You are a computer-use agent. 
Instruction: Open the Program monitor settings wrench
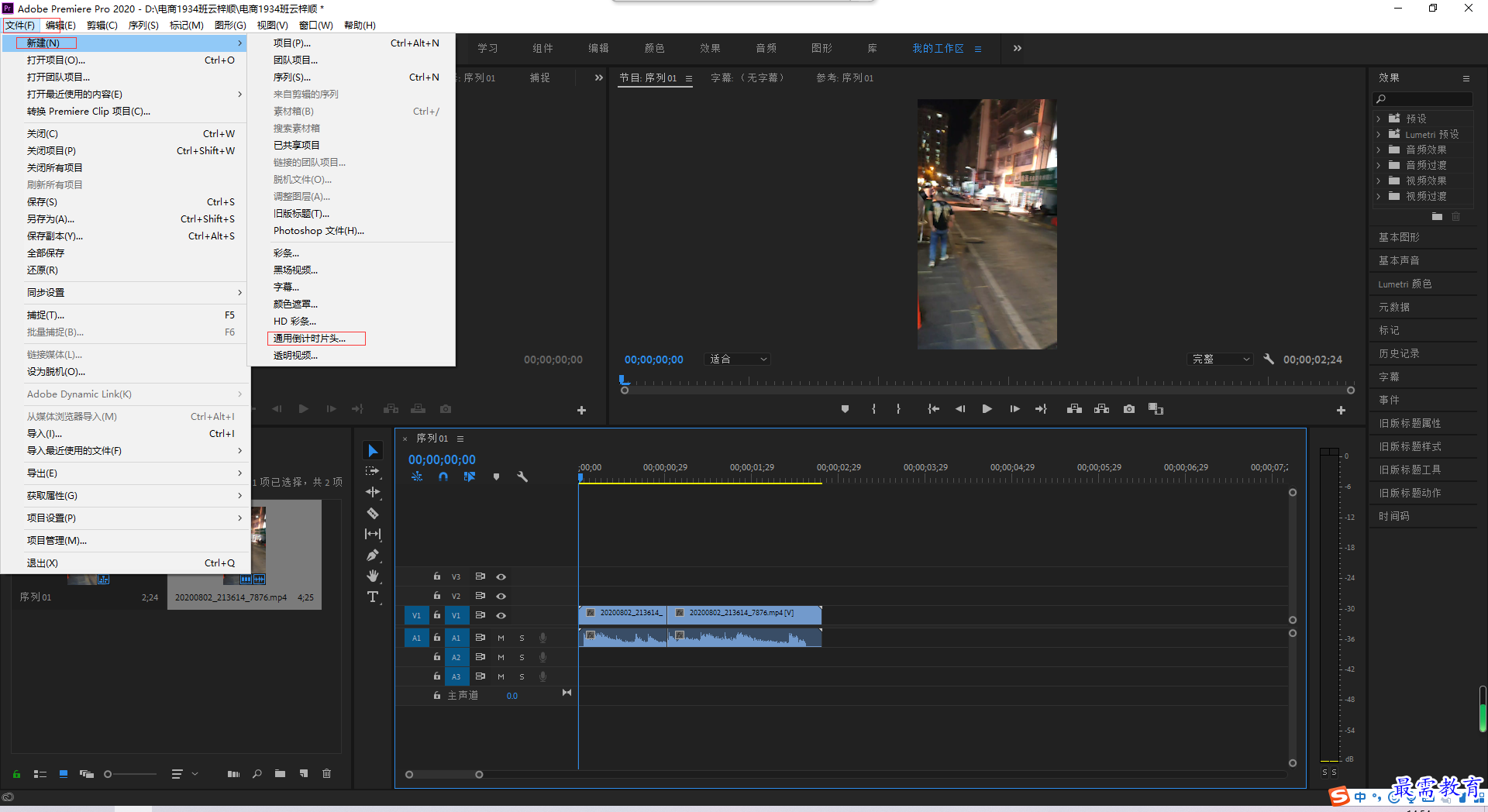pyautogui.click(x=1269, y=359)
